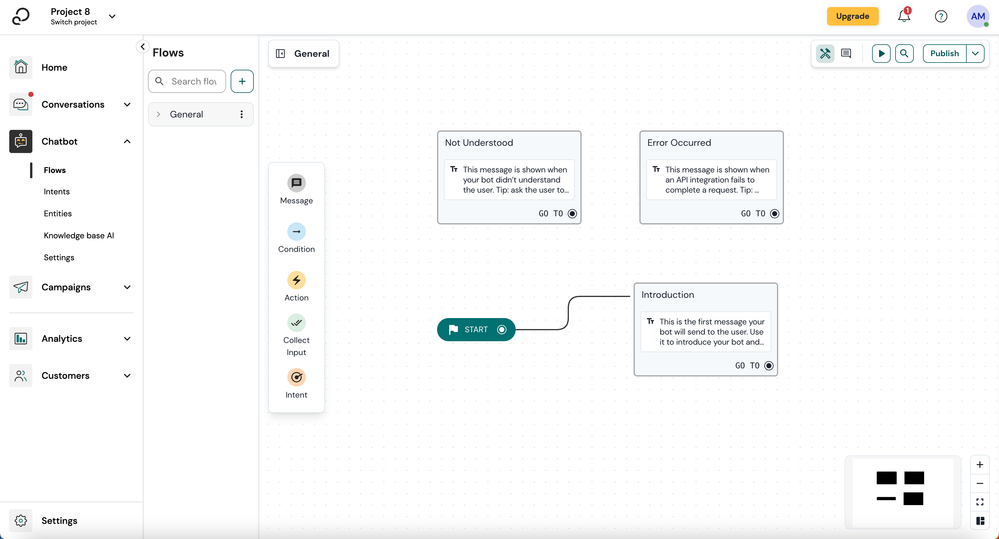
Task: Focus the Search flows field
Action: [187, 82]
